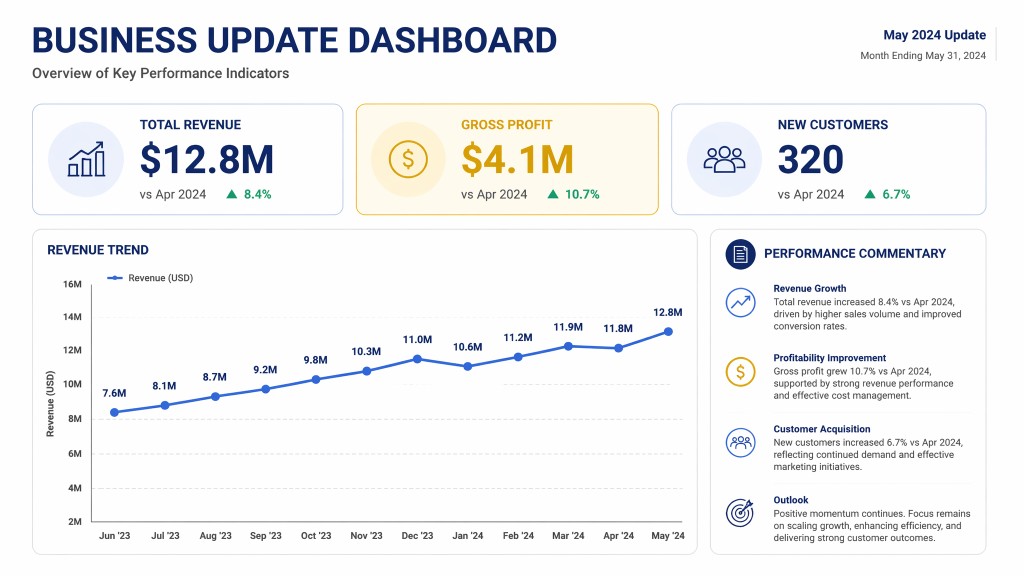Image resolution: width=1024 pixels, height=576 pixels.
Task: Click the BUSINESS UPDATE DASHBOARD title
Action: point(295,40)
